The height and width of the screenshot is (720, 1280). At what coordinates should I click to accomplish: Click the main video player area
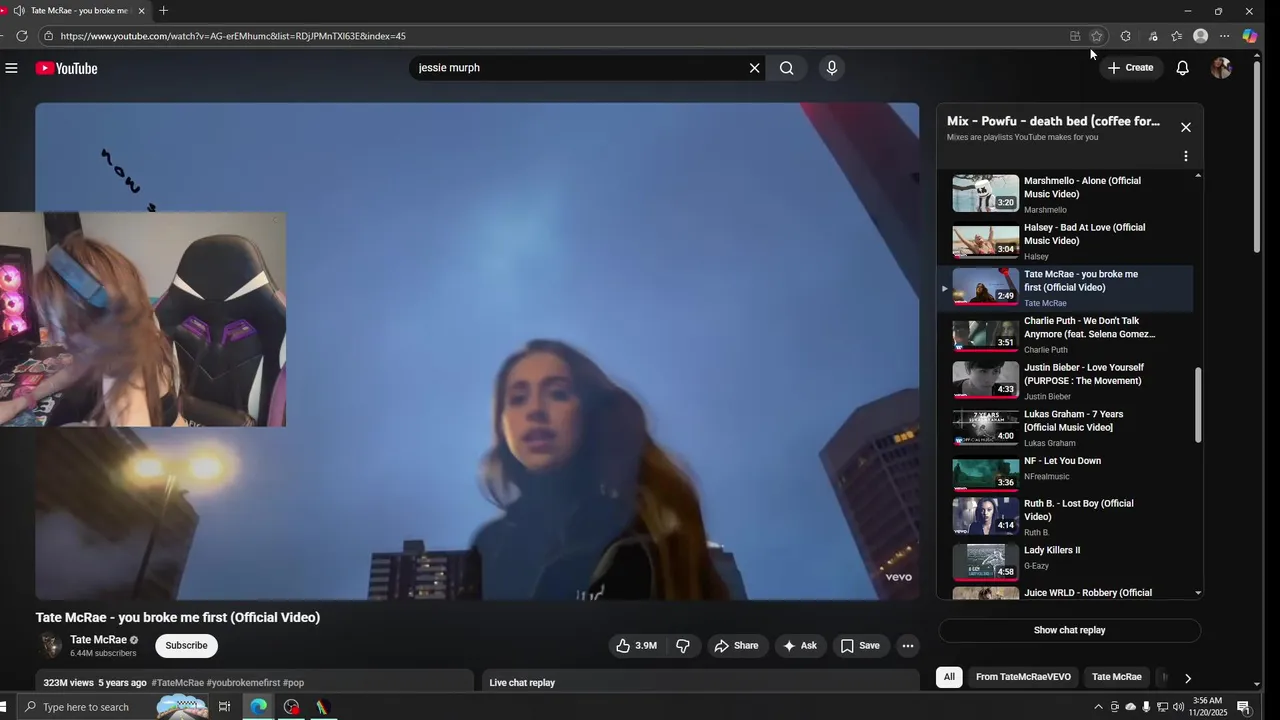(477, 351)
